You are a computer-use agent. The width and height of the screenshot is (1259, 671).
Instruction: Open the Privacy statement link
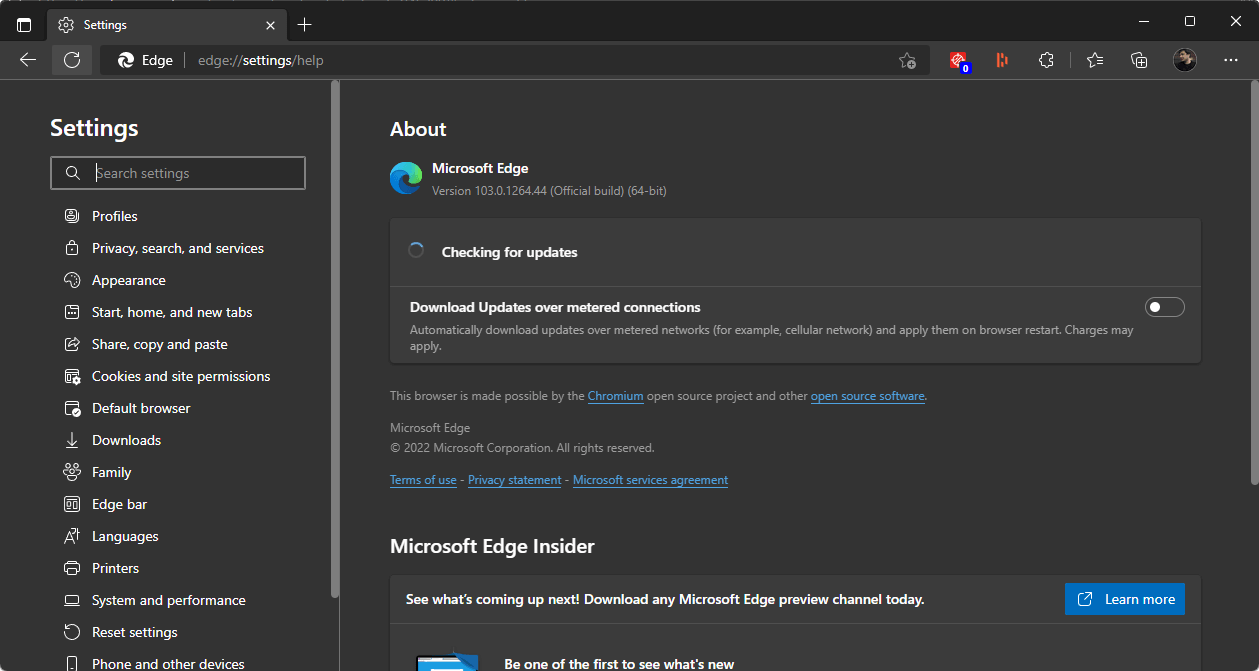[x=514, y=480]
